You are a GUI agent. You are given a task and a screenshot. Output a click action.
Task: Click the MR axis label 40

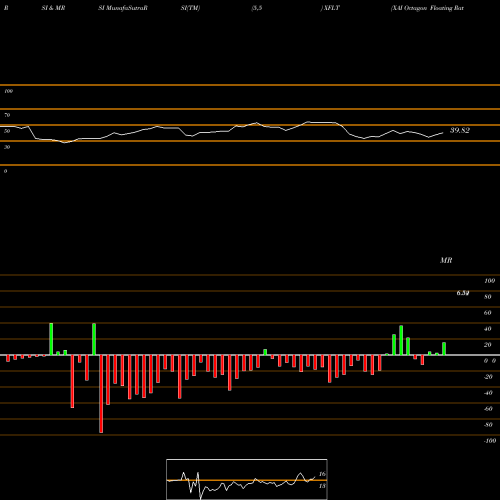point(487,329)
